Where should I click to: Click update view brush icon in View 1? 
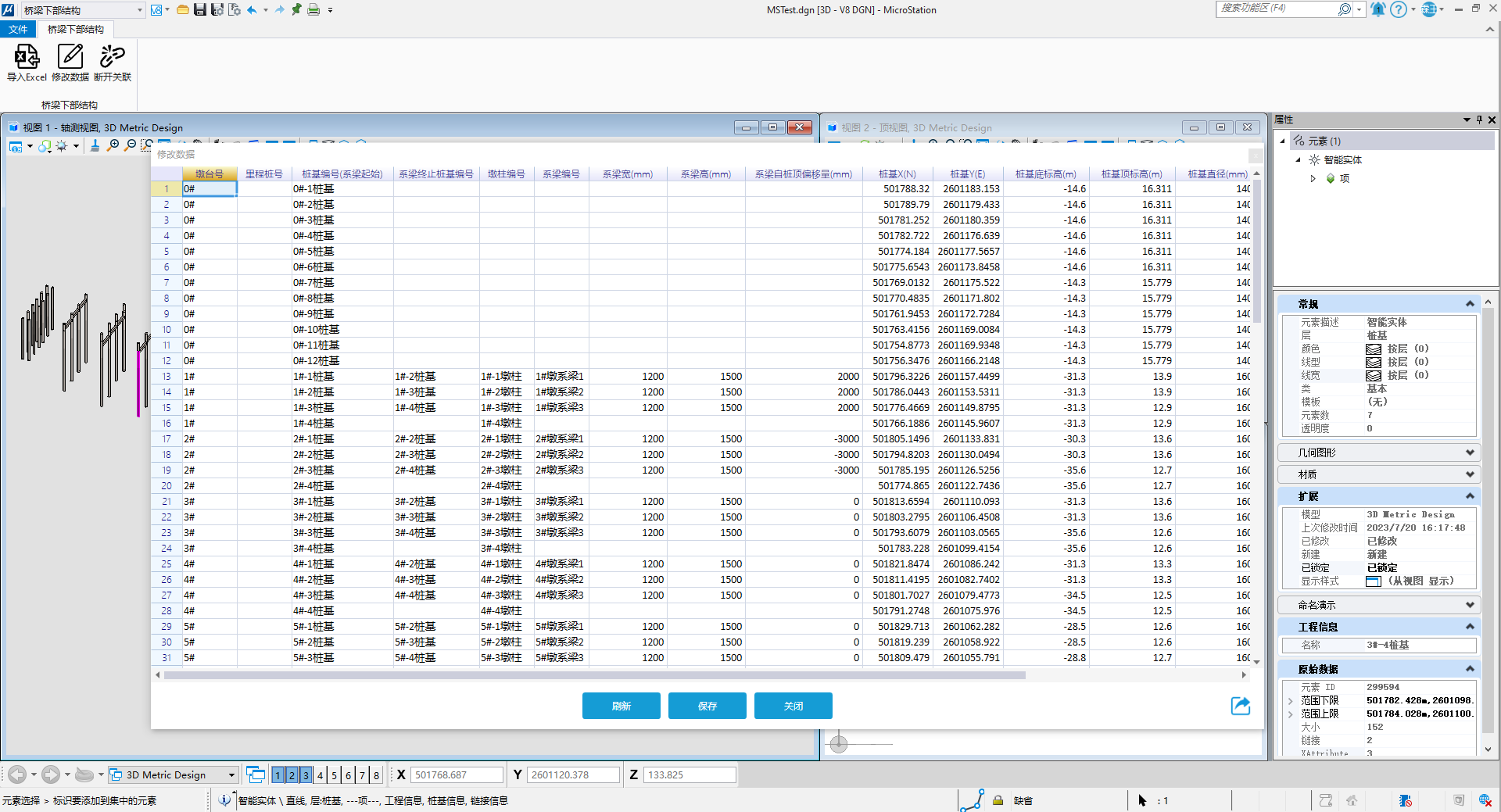coord(95,146)
